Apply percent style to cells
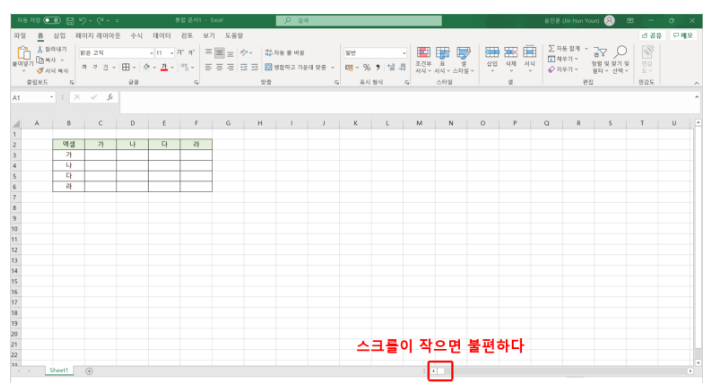The width and height of the screenshot is (713, 388). coord(367,67)
